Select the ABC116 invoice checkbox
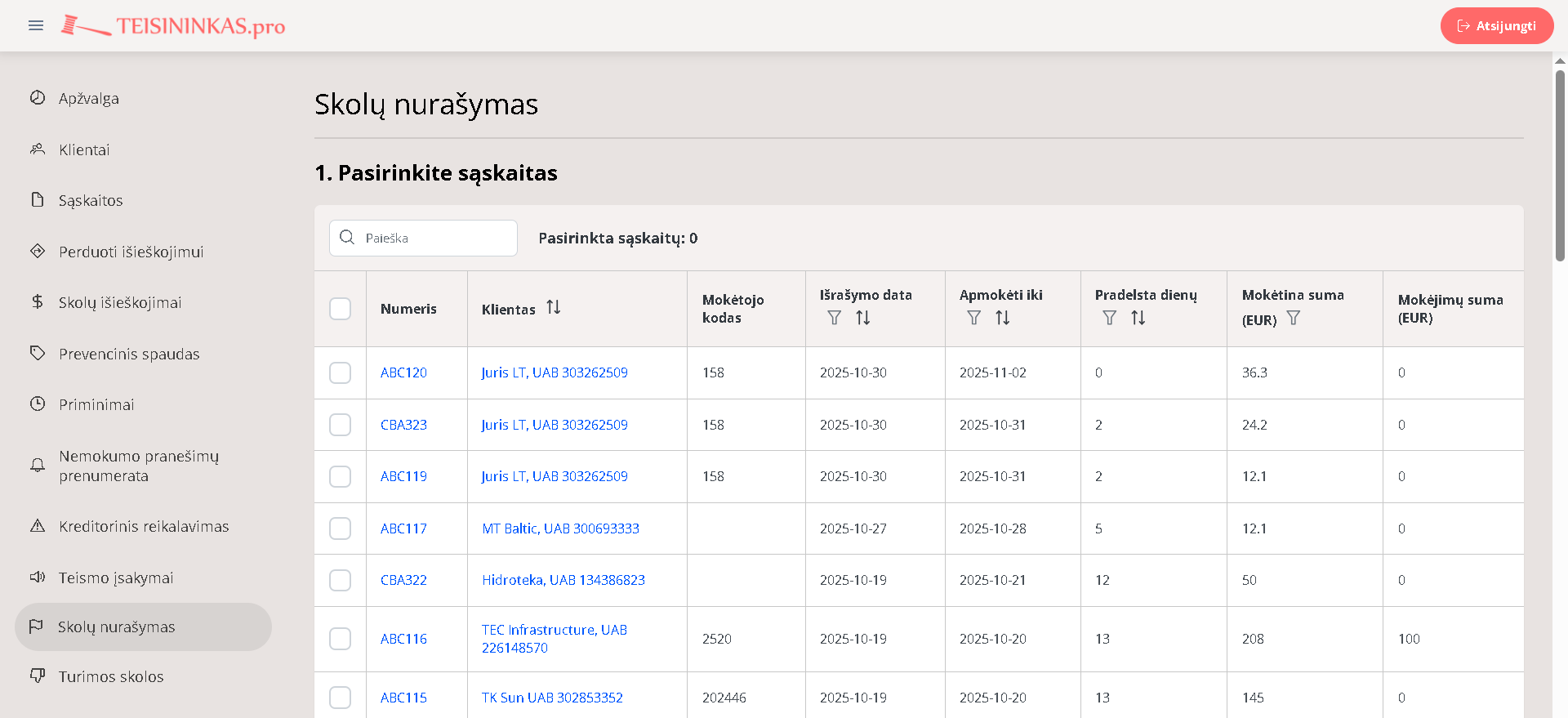Screen dimensions: 1568x718 pyautogui.click(x=341, y=639)
